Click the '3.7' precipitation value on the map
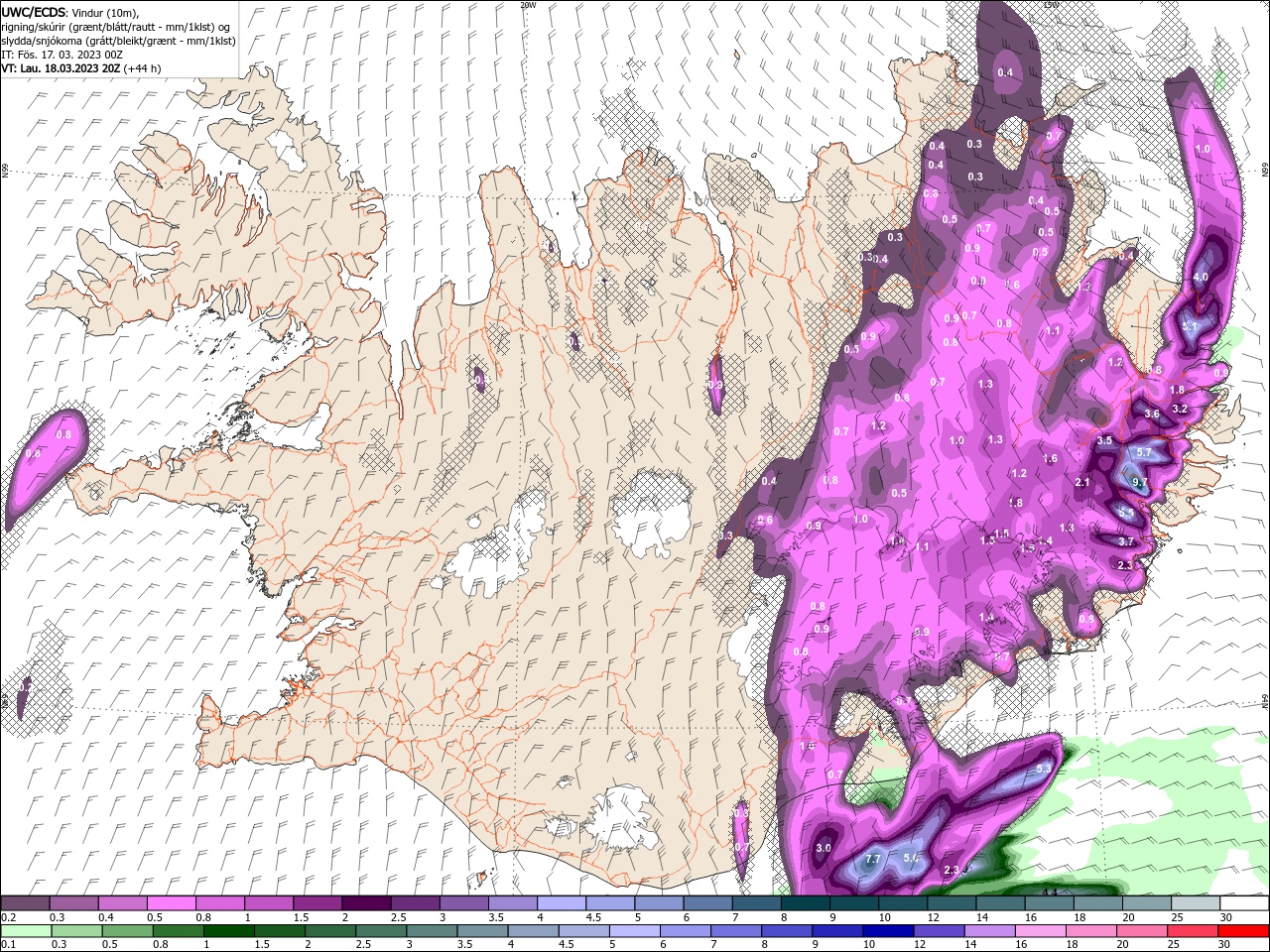1270x952 pixels. [x=1126, y=542]
